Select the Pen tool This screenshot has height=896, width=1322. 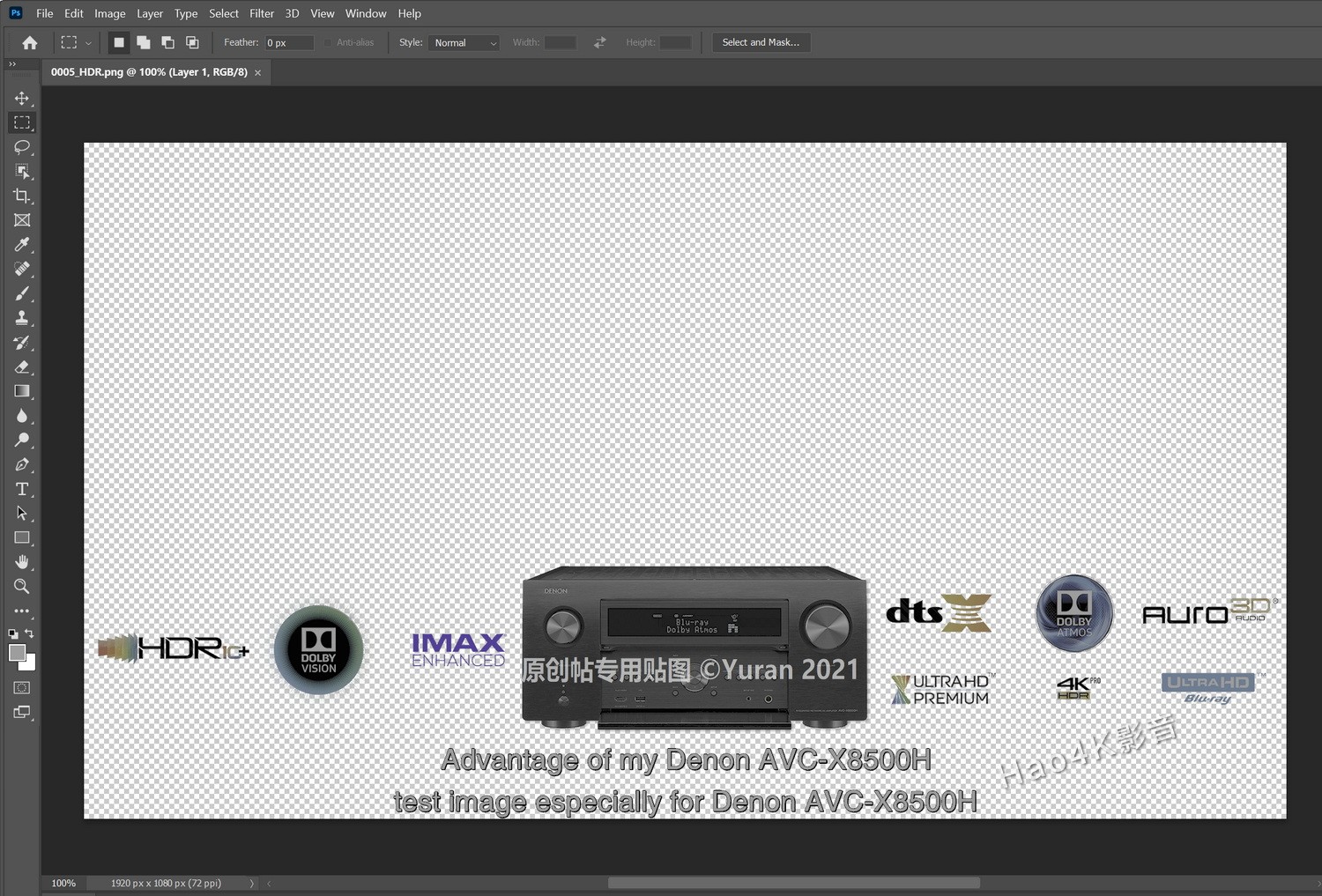point(22,464)
